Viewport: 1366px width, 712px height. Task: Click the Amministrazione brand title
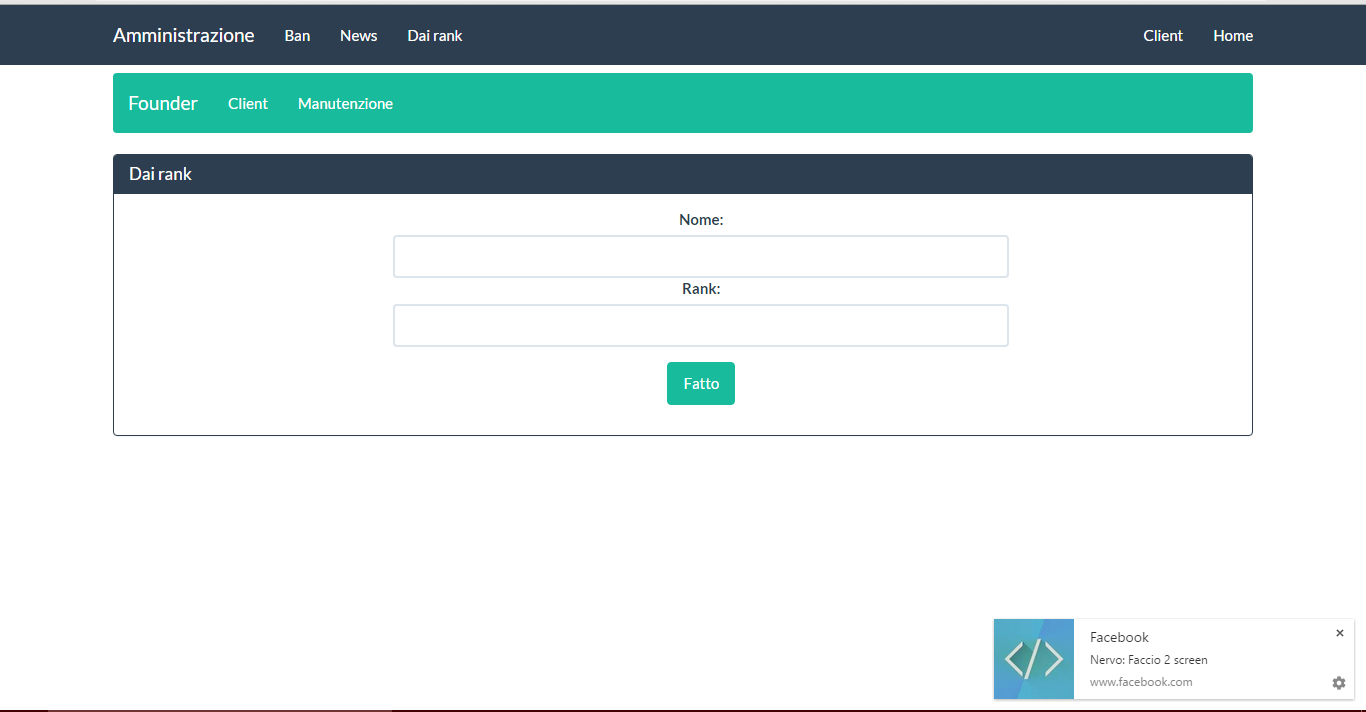coord(184,35)
